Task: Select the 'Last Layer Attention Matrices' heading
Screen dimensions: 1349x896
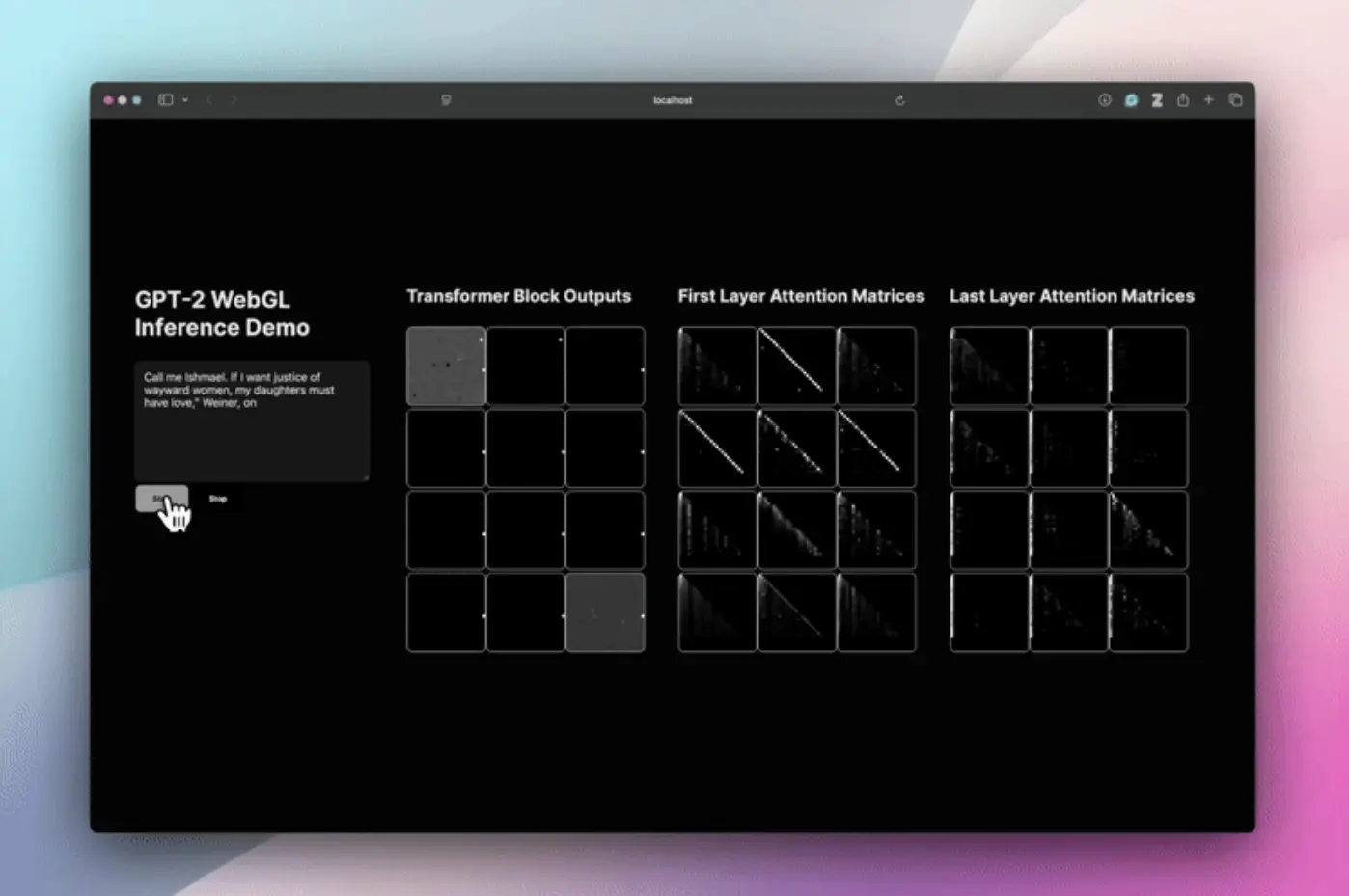Action: coord(1072,296)
